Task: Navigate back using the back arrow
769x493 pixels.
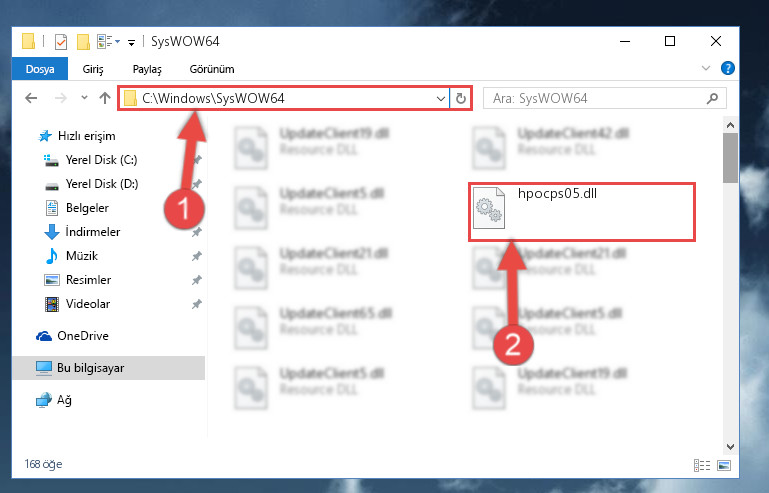Action: click(31, 98)
